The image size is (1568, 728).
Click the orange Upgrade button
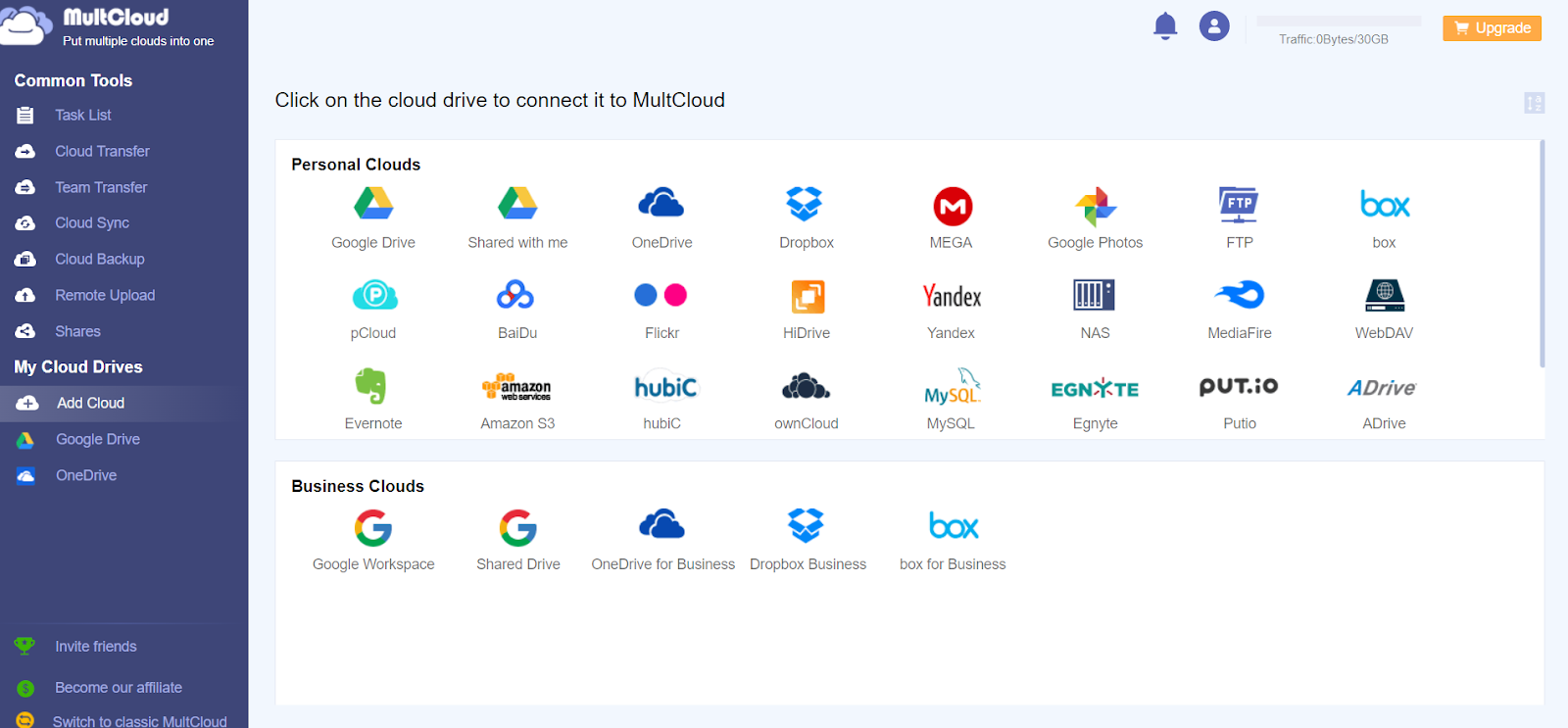(1492, 28)
